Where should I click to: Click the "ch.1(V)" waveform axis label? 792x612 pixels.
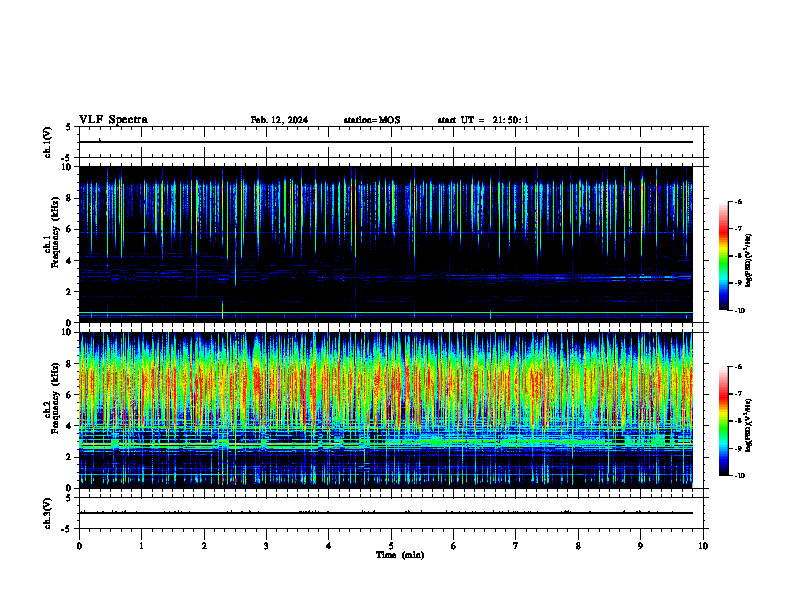tap(48, 142)
